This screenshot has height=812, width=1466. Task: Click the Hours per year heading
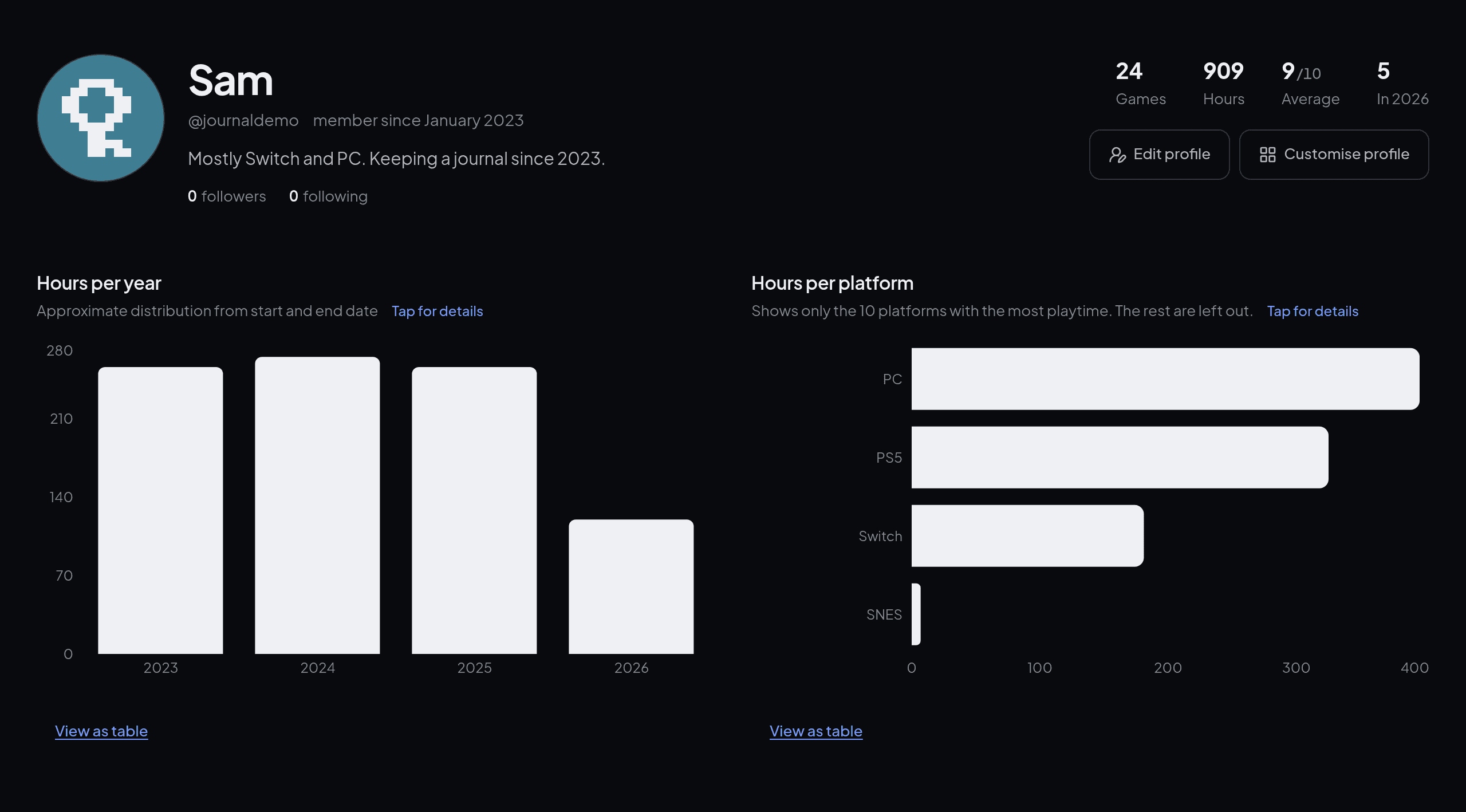(x=99, y=283)
